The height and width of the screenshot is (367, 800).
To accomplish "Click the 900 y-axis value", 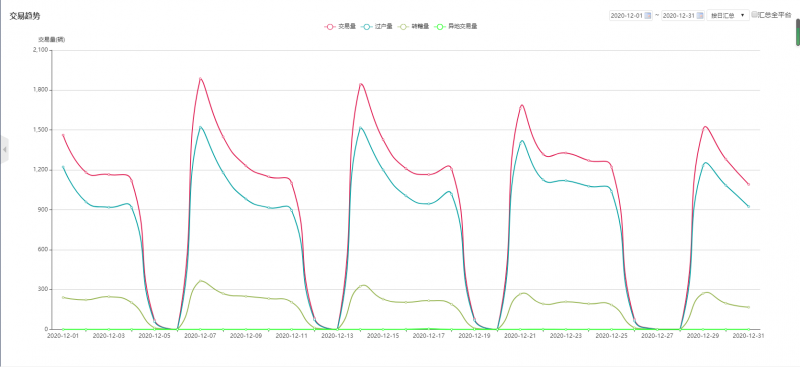I will [43, 210].
